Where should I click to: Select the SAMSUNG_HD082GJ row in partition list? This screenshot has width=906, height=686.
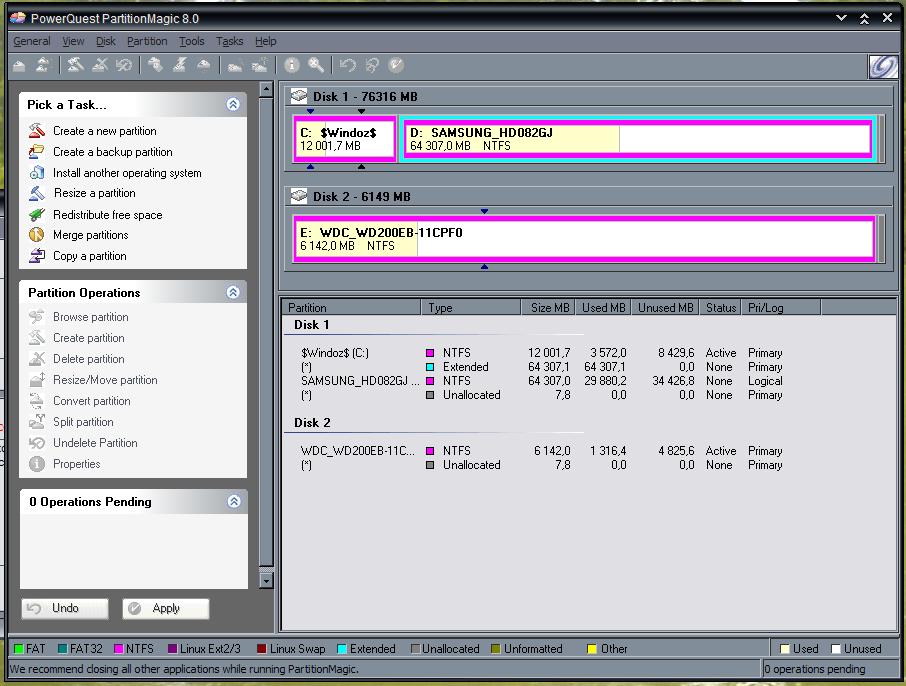(x=541, y=381)
